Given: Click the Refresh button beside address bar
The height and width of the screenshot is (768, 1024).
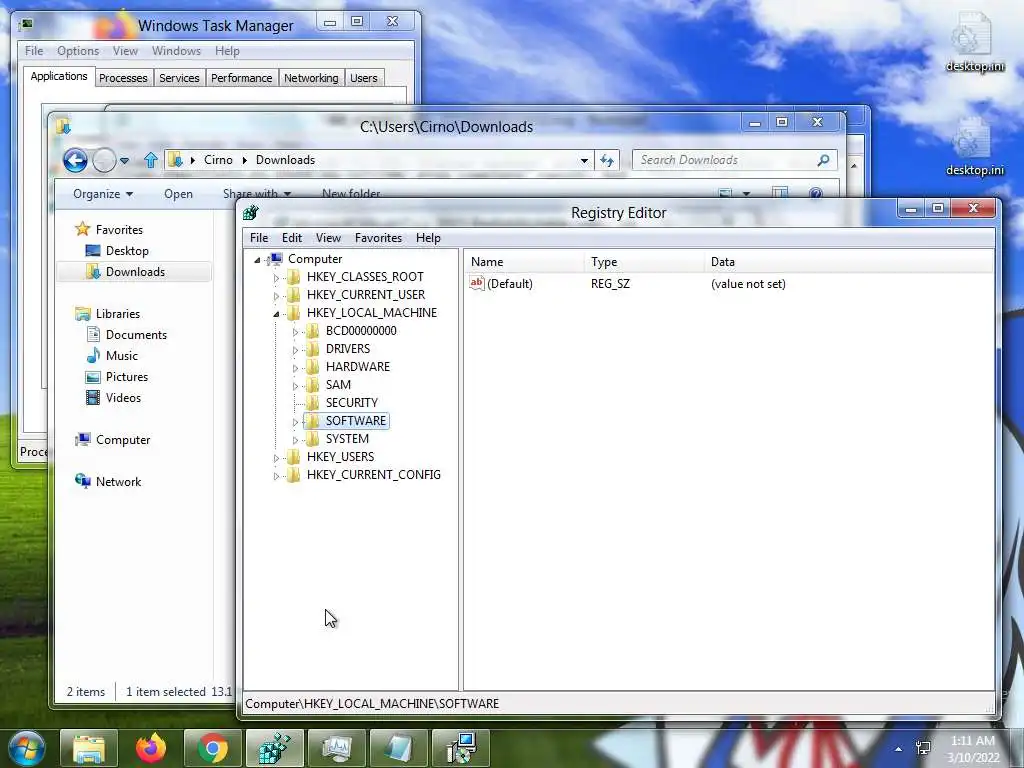Looking at the screenshot, I should (x=607, y=160).
